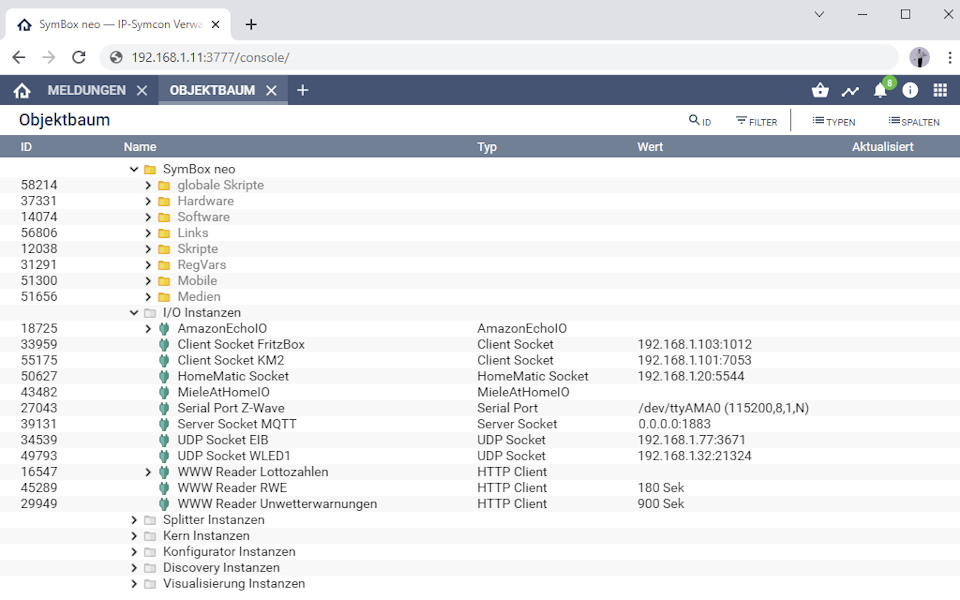Click the browser address bar

(500, 57)
